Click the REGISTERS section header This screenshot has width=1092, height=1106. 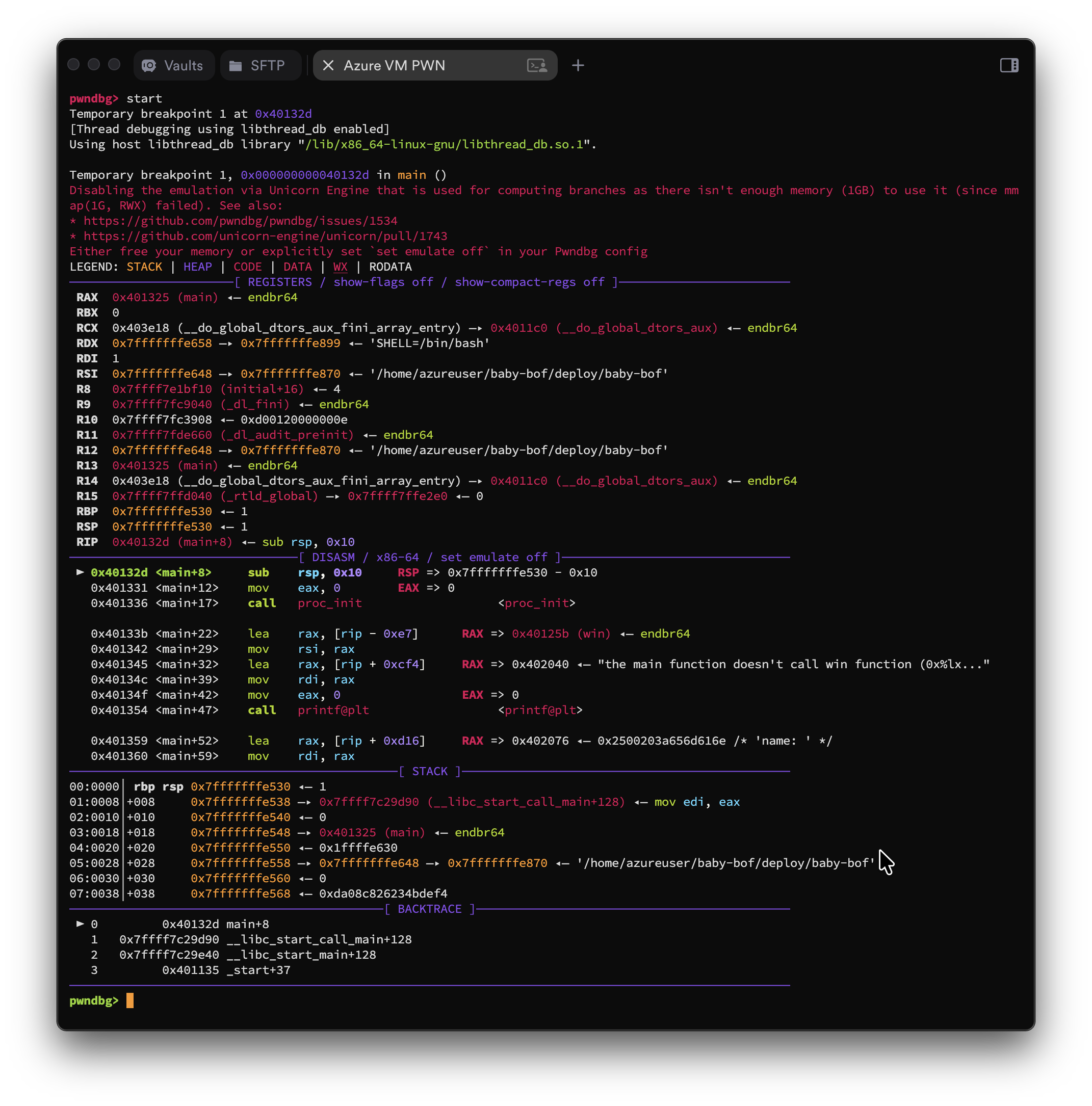pyautogui.click(x=279, y=282)
